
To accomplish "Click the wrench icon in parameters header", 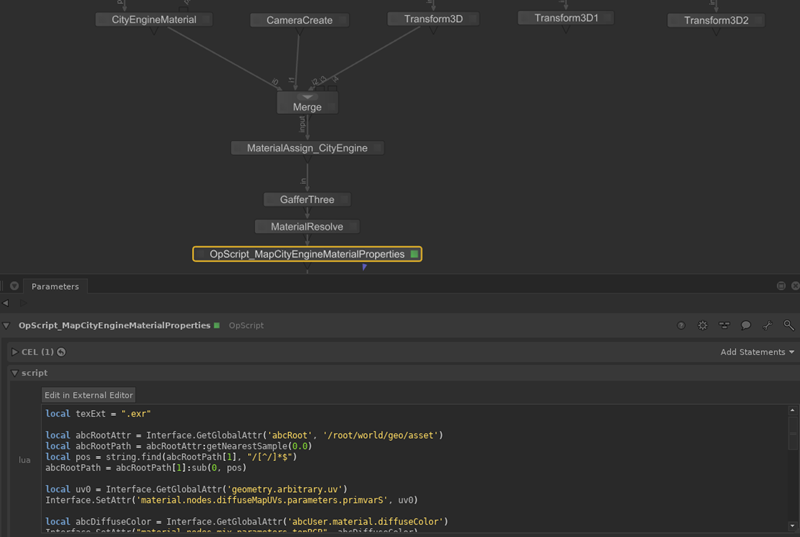I will click(x=768, y=325).
